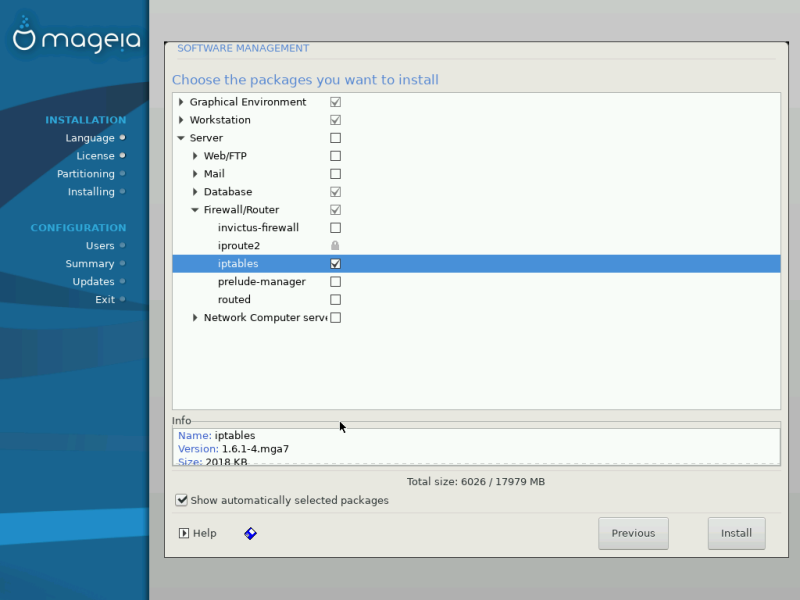The image size is (800, 600).
Task: Select the Graphical Environment row label
Action: [x=248, y=102]
